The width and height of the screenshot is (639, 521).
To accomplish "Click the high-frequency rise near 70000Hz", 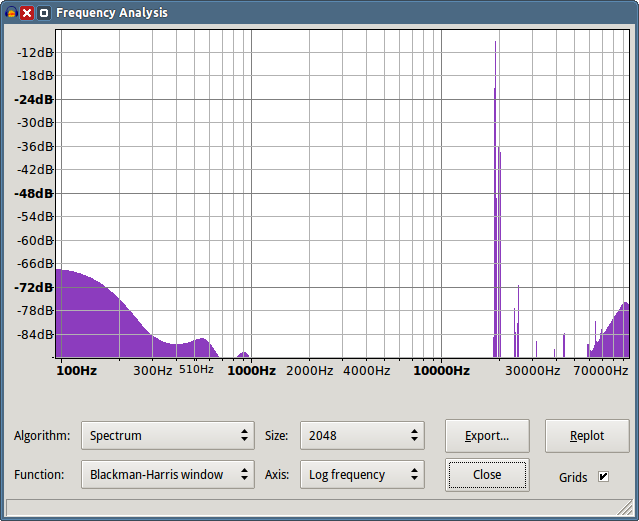I will tap(615, 334).
